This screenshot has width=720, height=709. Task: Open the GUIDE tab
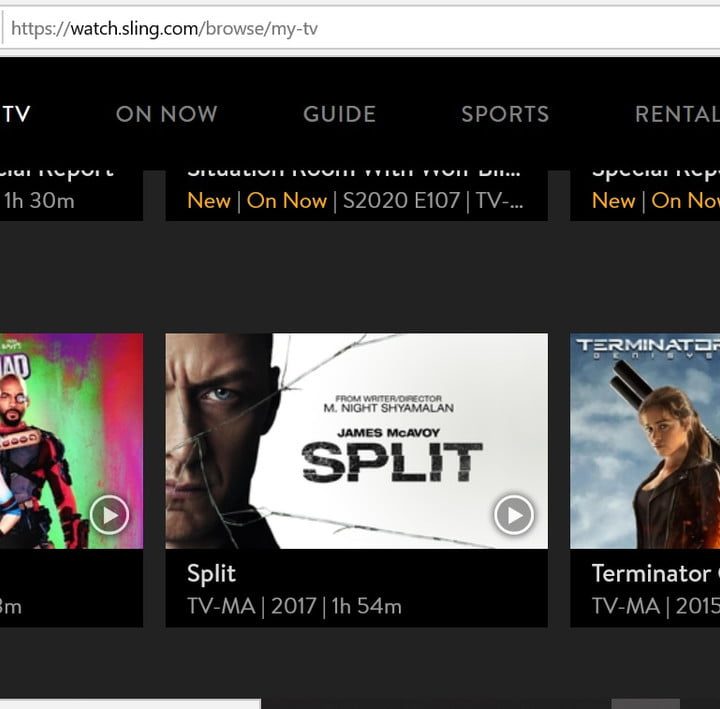339,114
